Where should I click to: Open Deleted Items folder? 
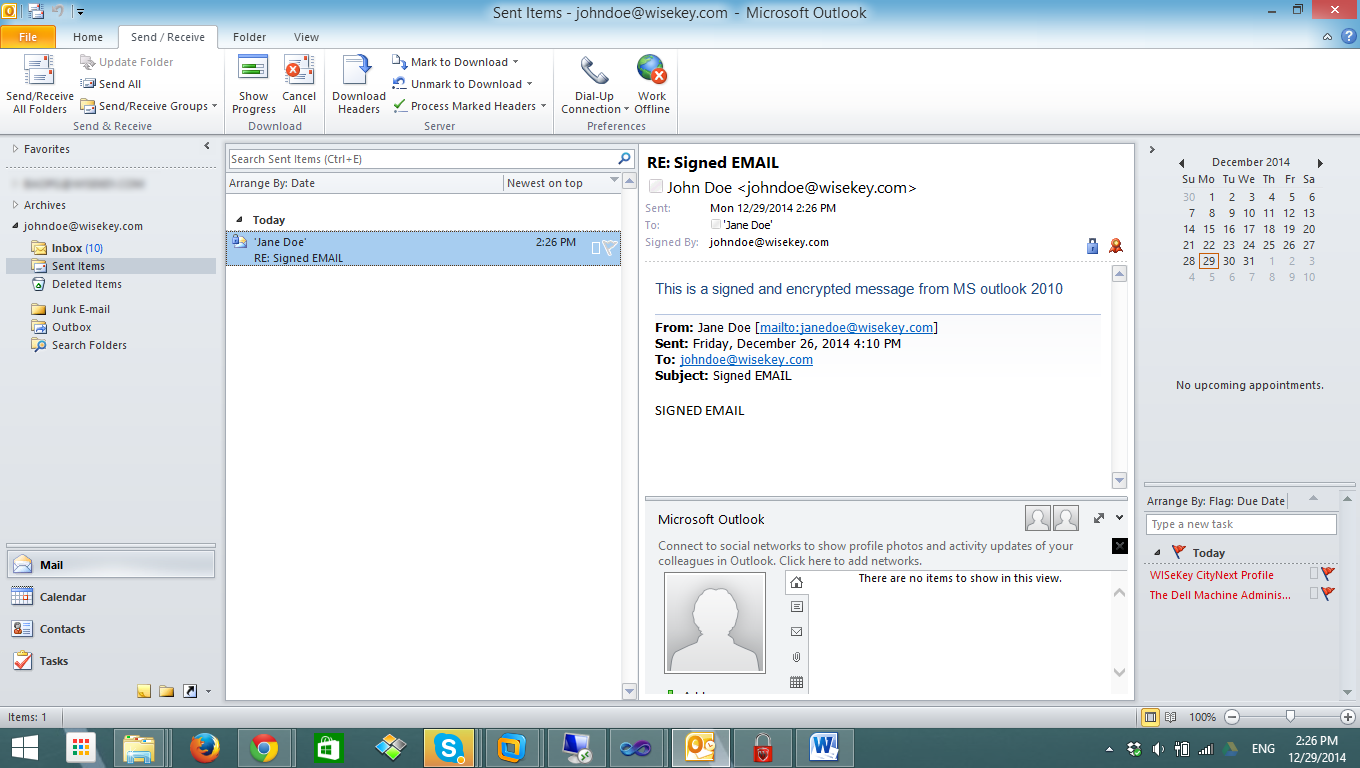pyautogui.click(x=86, y=284)
